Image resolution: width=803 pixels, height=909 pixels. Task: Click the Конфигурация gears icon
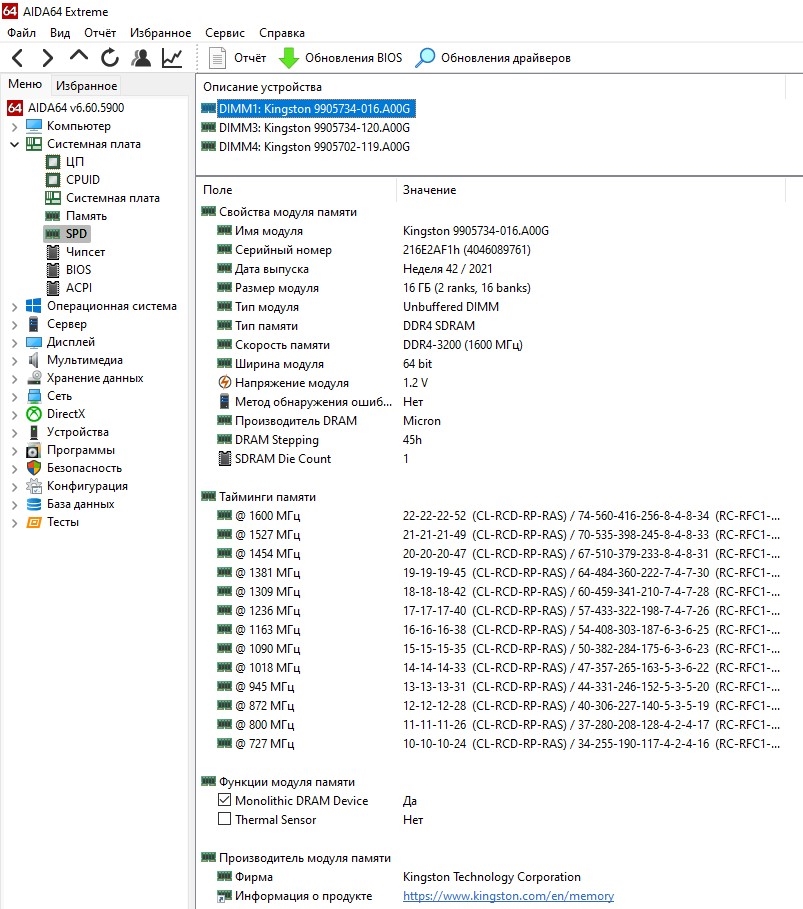coord(34,486)
